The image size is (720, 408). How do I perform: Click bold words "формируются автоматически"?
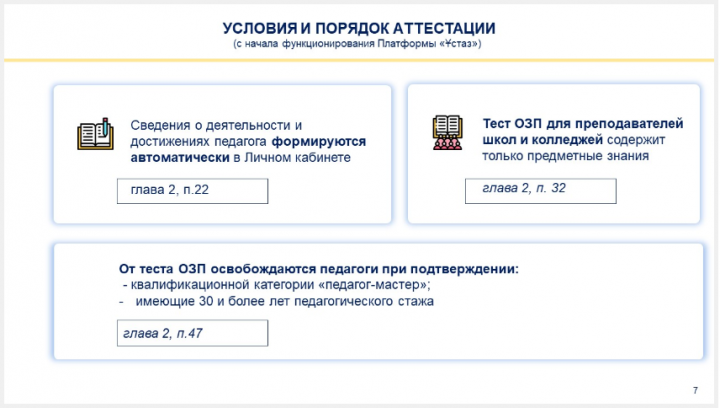click(x=248, y=149)
